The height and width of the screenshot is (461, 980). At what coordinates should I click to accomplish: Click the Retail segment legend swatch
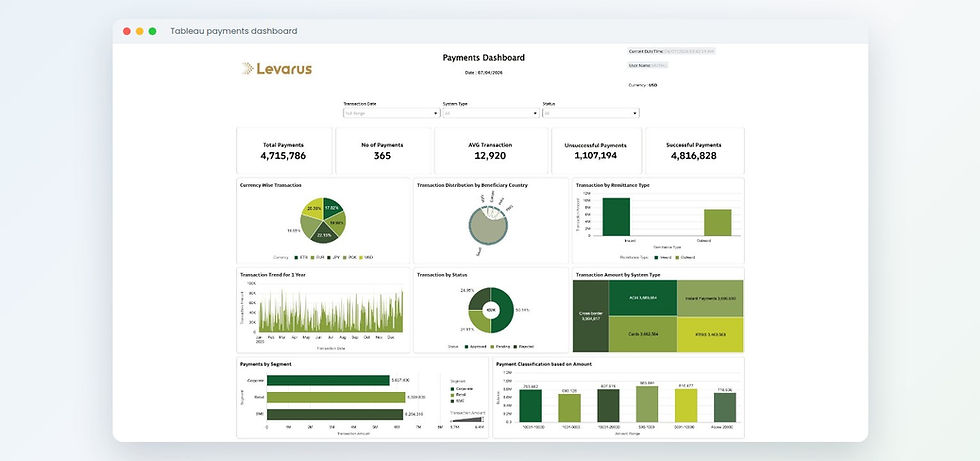coord(452,395)
